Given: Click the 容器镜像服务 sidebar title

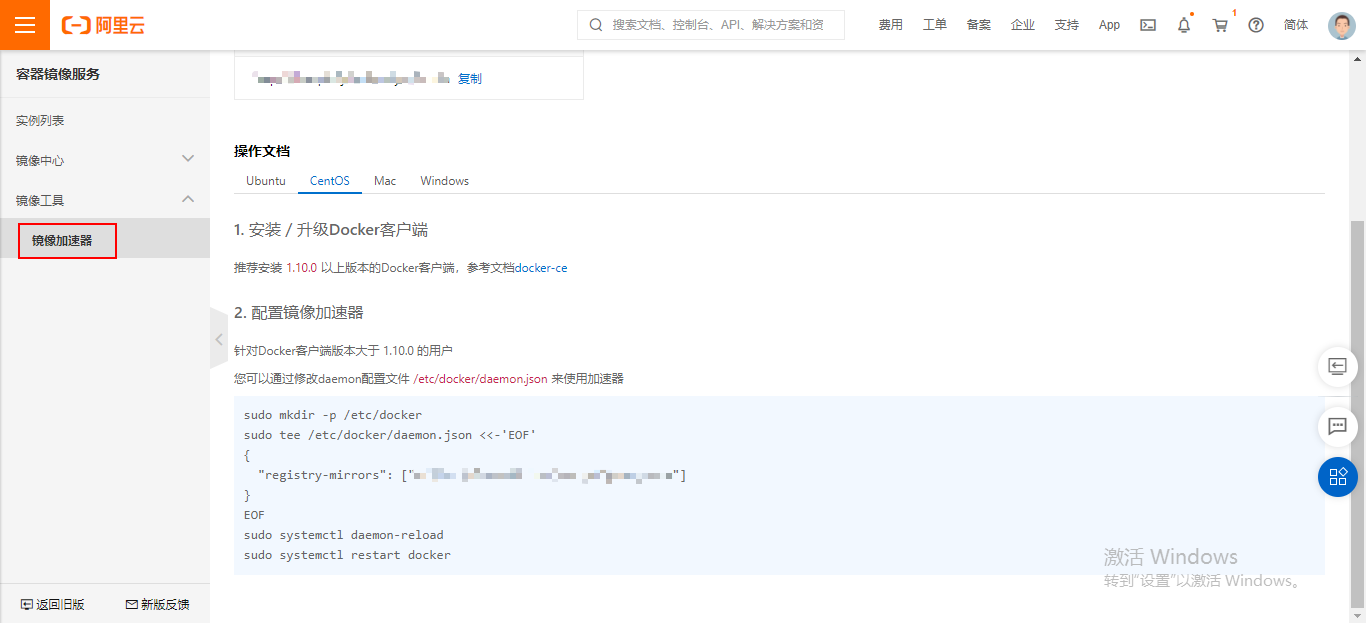Looking at the screenshot, I should click(58, 74).
